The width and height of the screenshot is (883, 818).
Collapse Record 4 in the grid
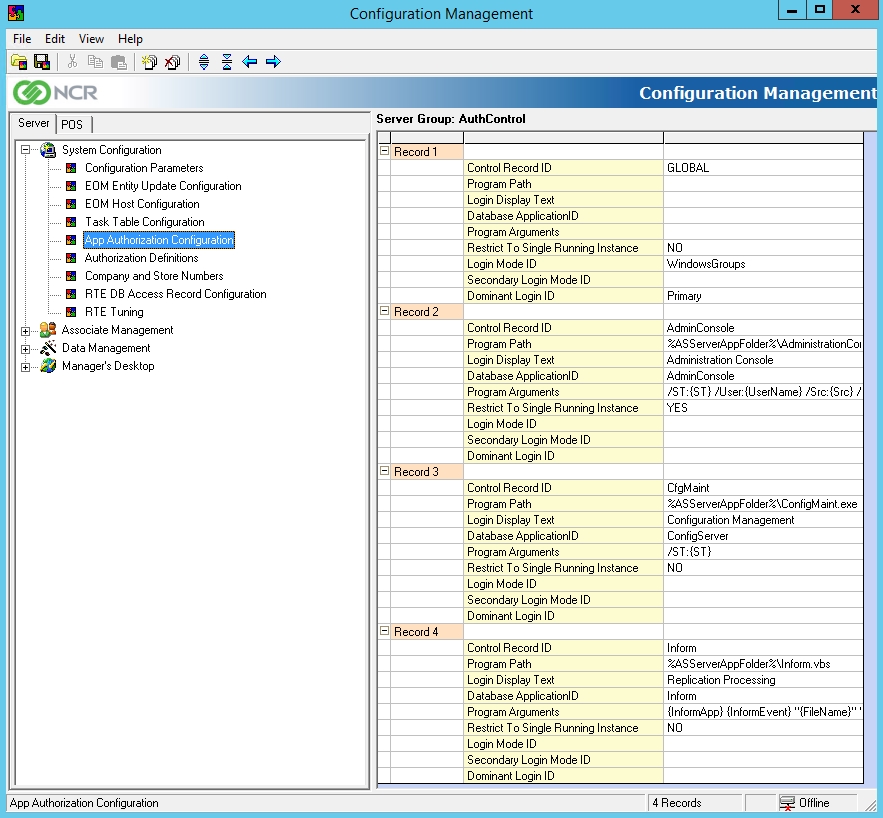point(385,631)
